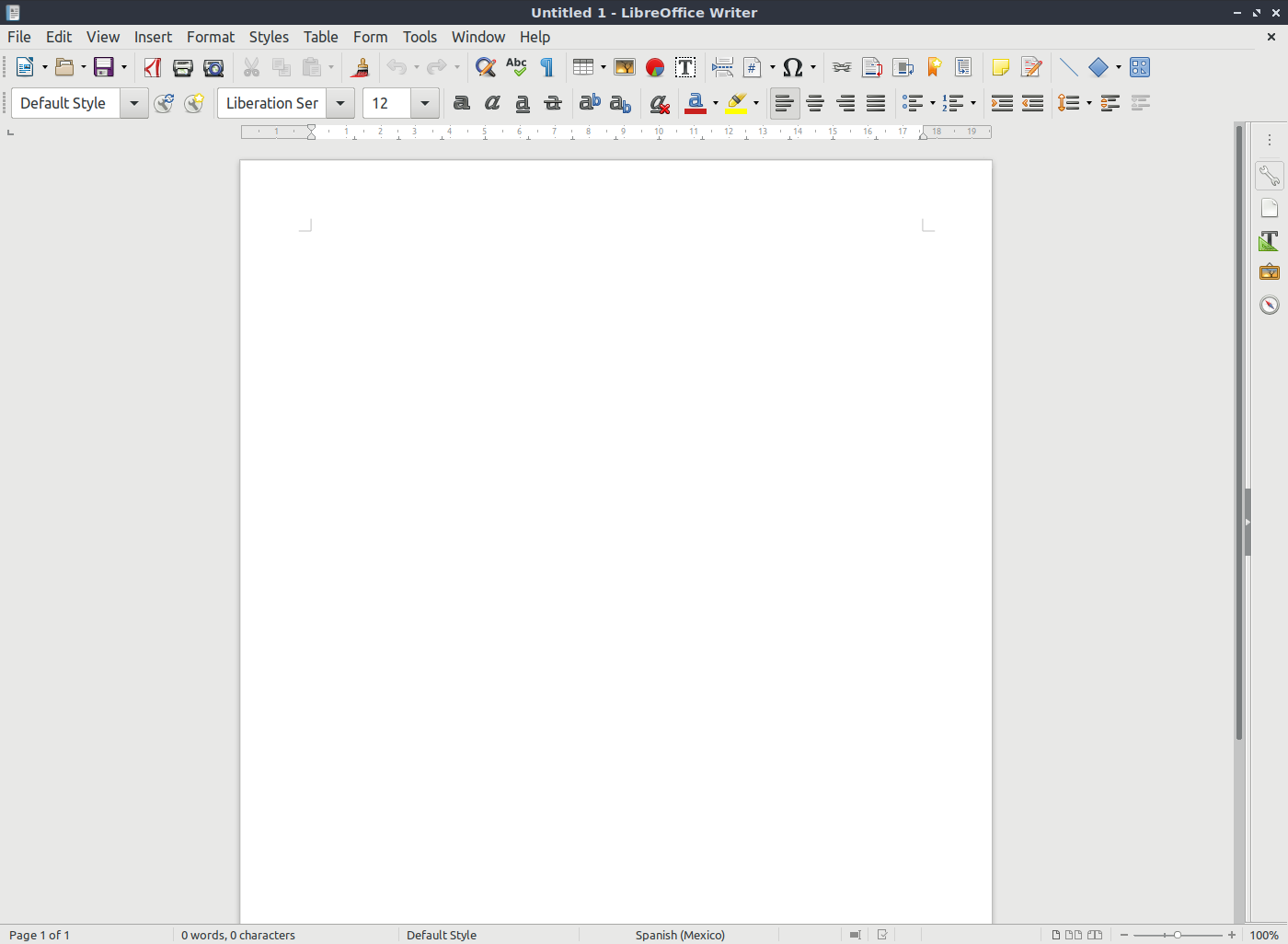
Task: Toggle bold formatting
Action: [462, 103]
